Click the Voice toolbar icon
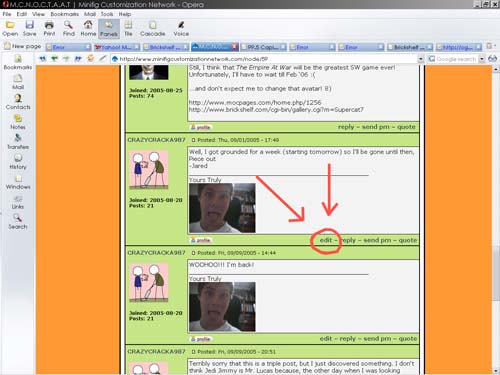 click(x=181, y=28)
